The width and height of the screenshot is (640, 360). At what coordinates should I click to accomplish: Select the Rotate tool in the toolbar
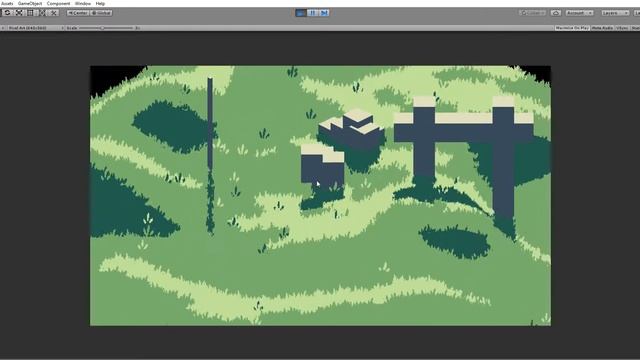7,13
